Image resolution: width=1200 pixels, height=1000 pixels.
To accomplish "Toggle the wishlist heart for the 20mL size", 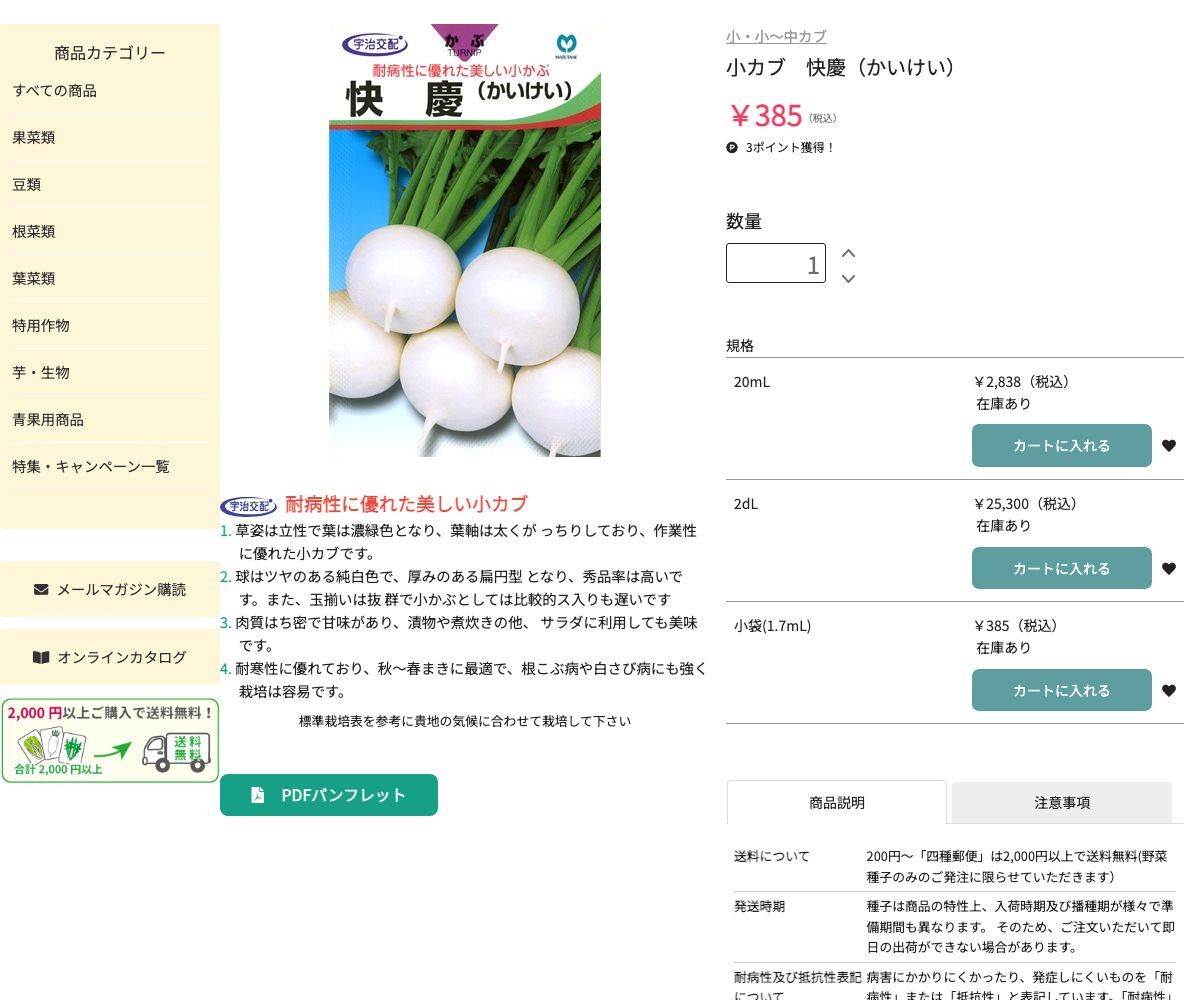I will (x=1169, y=445).
